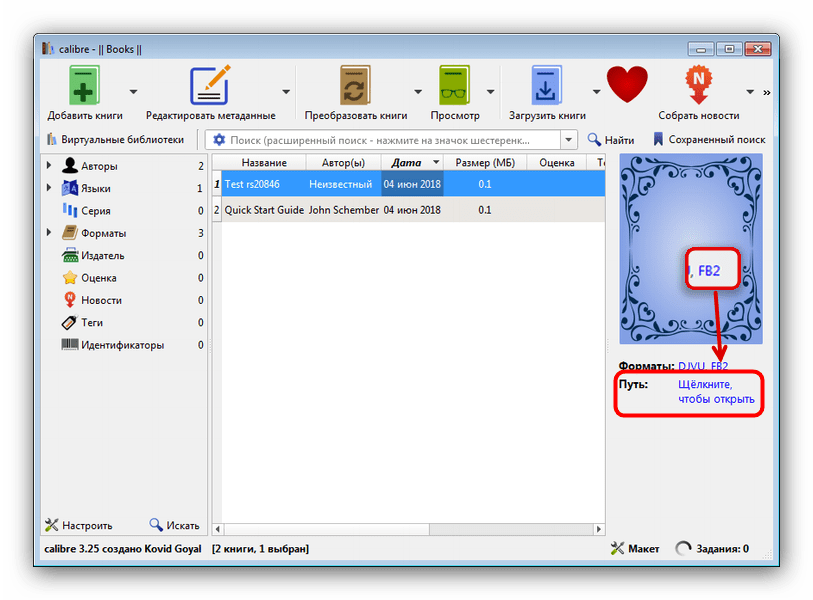Expand the Авторы tree node
The width and height of the screenshot is (813, 600).
click(x=49, y=165)
